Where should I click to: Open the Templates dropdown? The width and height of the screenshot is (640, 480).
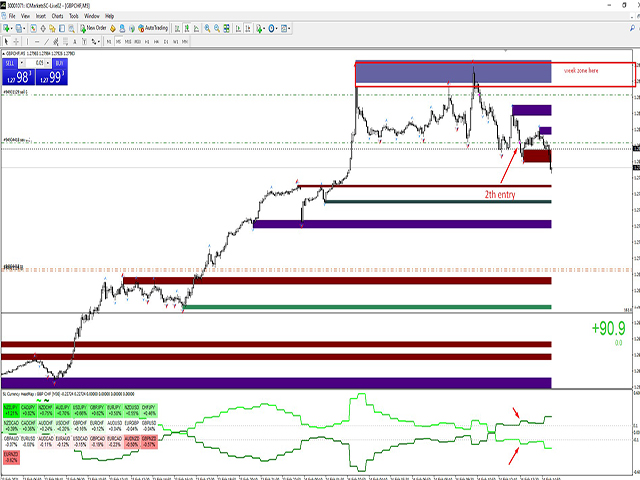click(x=285, y=29)
